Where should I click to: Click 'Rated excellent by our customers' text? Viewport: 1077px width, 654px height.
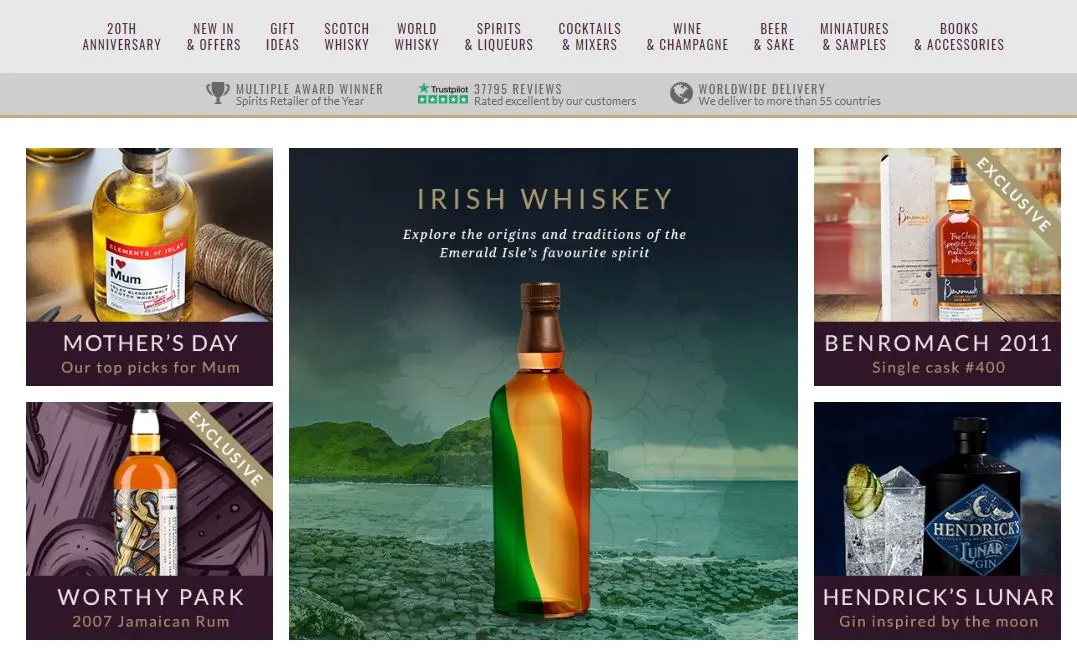point(555,101)
